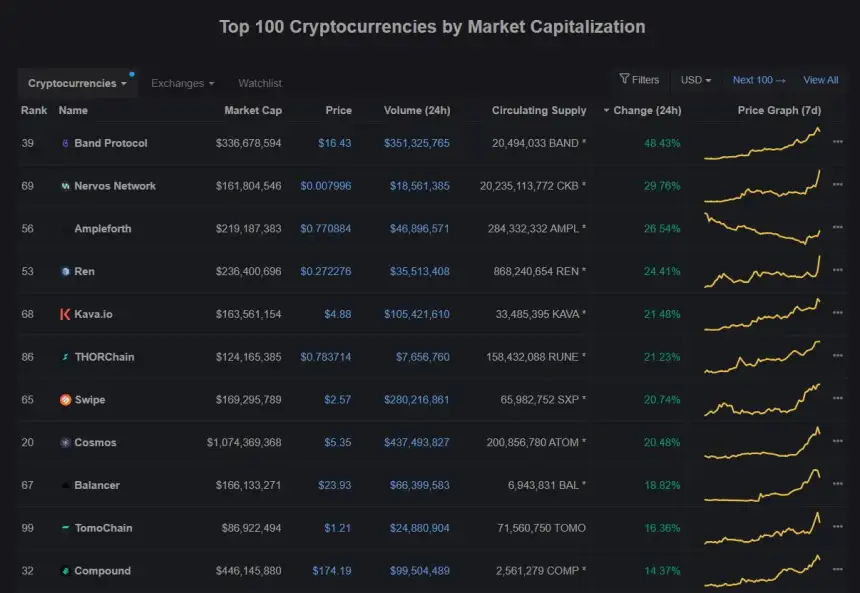Click the Compound coin icon
This screenshot has height=593, width=860.
click(x=65, y=571)
